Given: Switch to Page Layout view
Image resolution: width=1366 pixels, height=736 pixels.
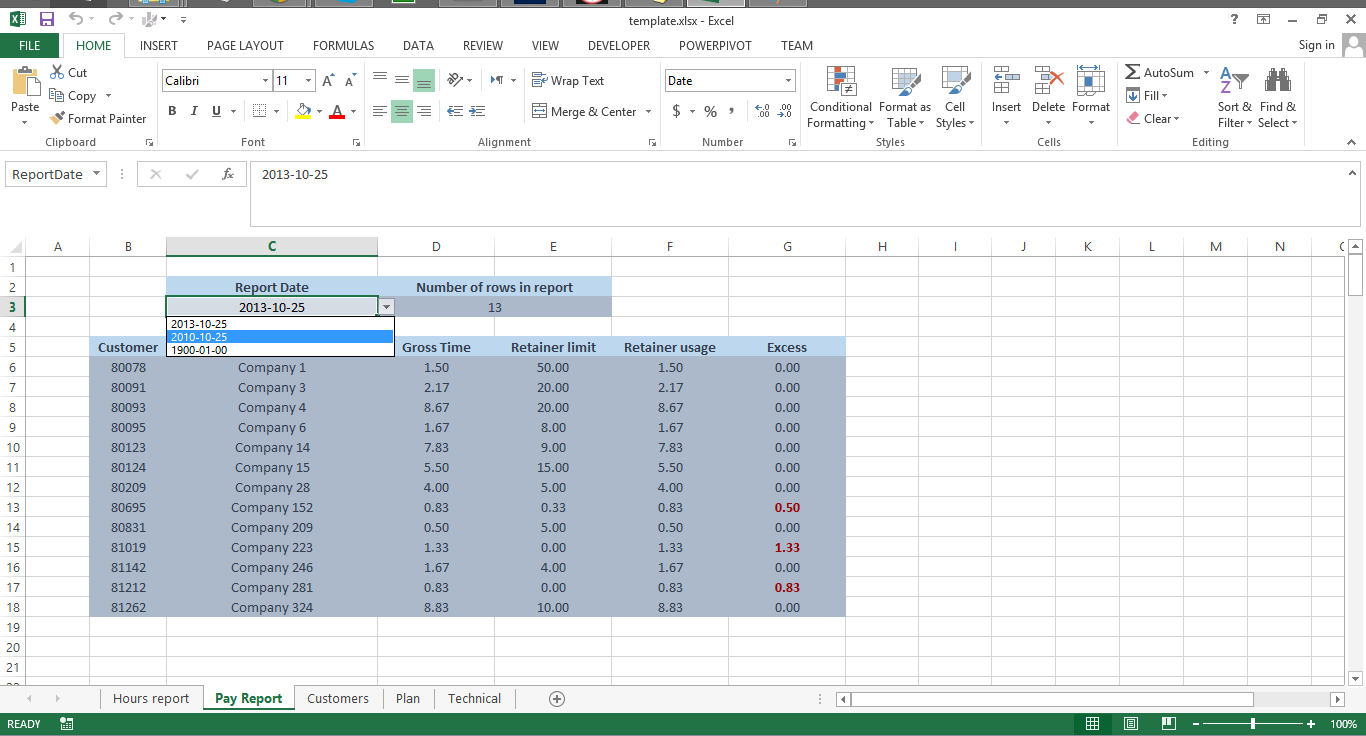Looking at the screenshot, I should 1131,724.
